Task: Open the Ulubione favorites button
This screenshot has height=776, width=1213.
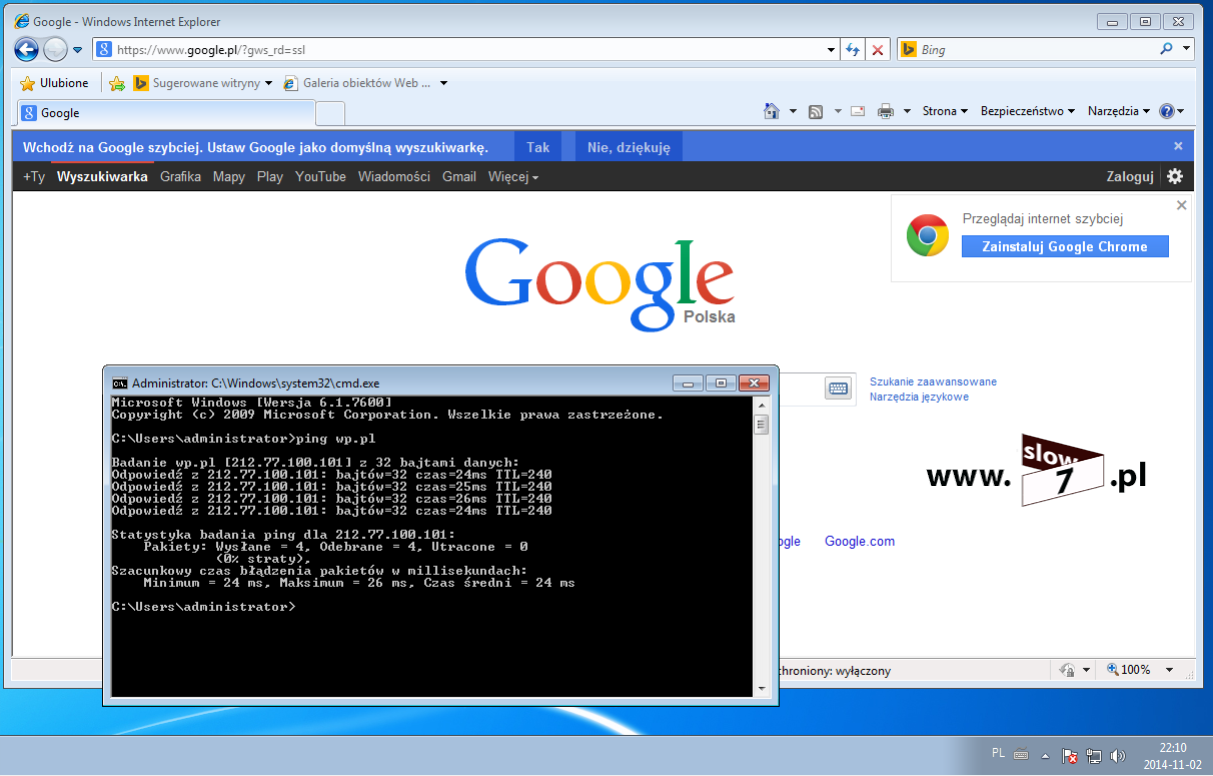Action: [x=54, y=83]
